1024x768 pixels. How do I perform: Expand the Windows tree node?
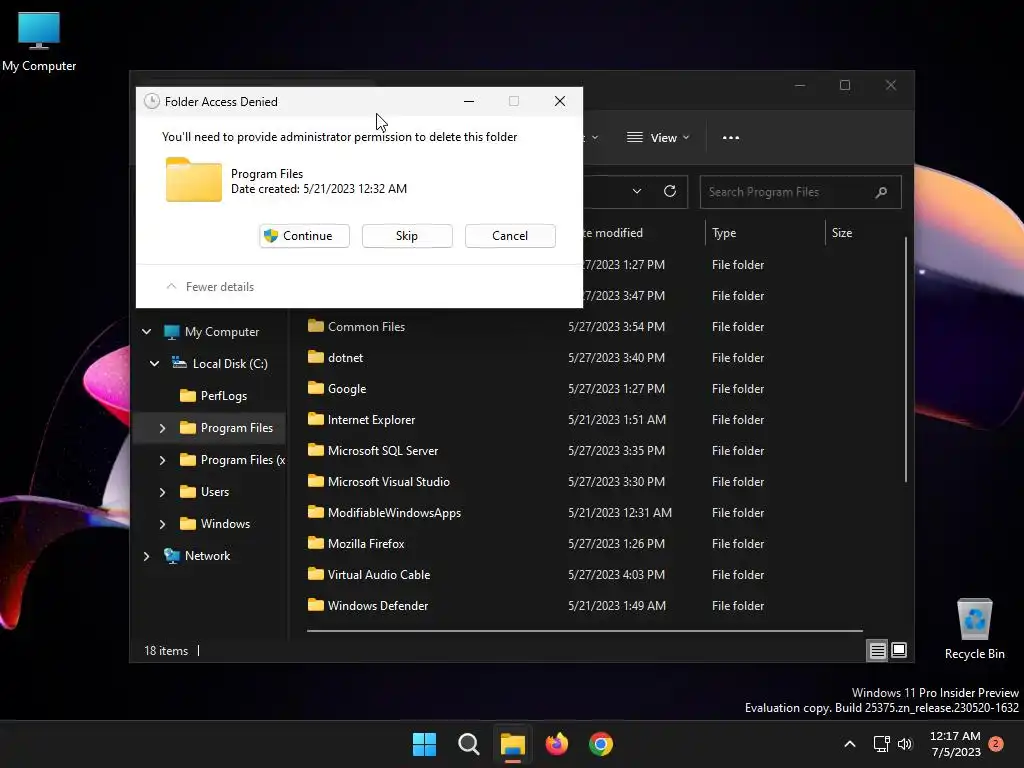point(163,524)
